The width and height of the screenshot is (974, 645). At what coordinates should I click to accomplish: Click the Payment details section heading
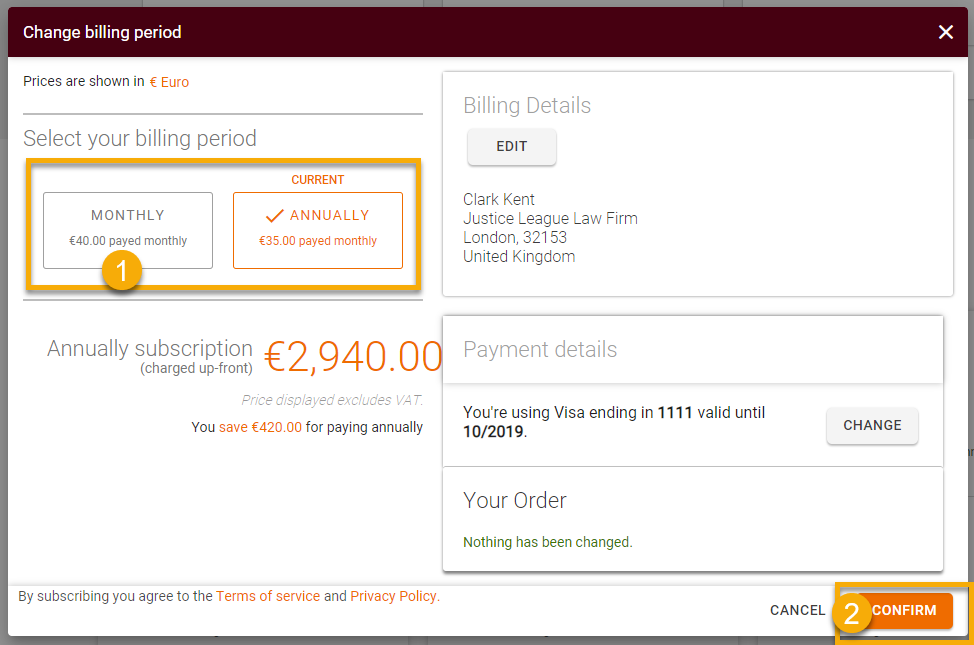(x=540, y=349)
